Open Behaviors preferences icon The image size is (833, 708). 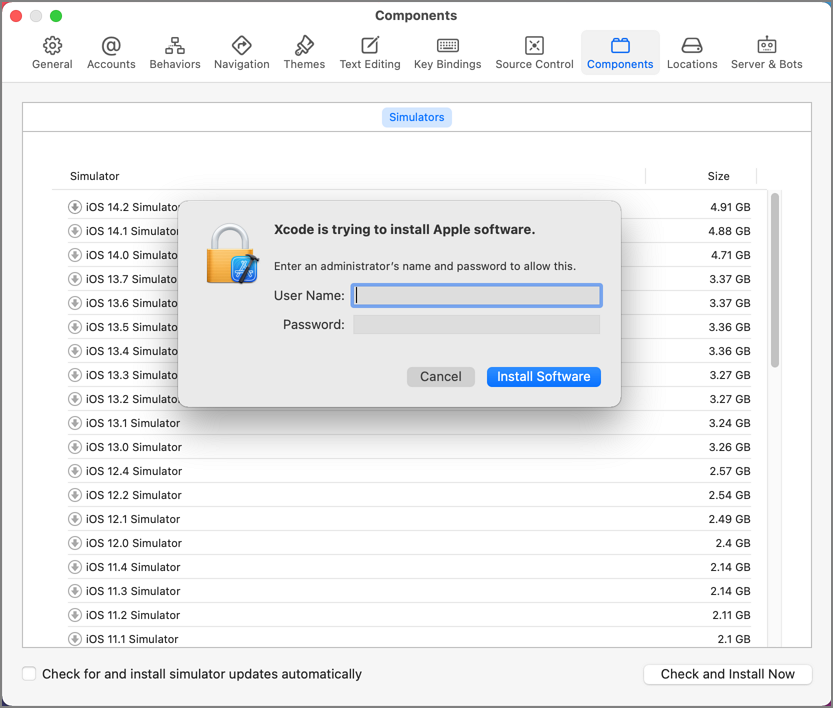[175, 46]
